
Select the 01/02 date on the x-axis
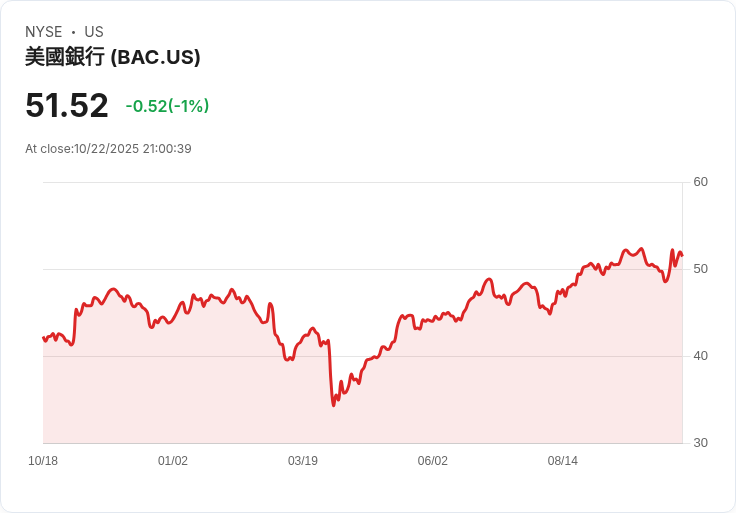[x=173, y=461]
